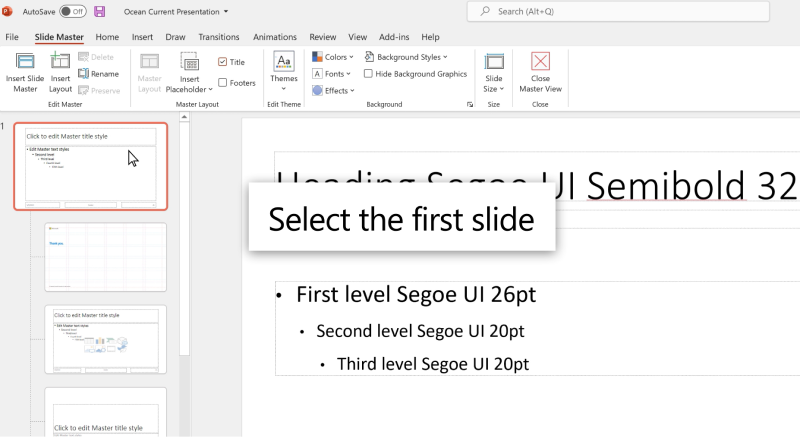Open the Fonts dropdown

332,74
